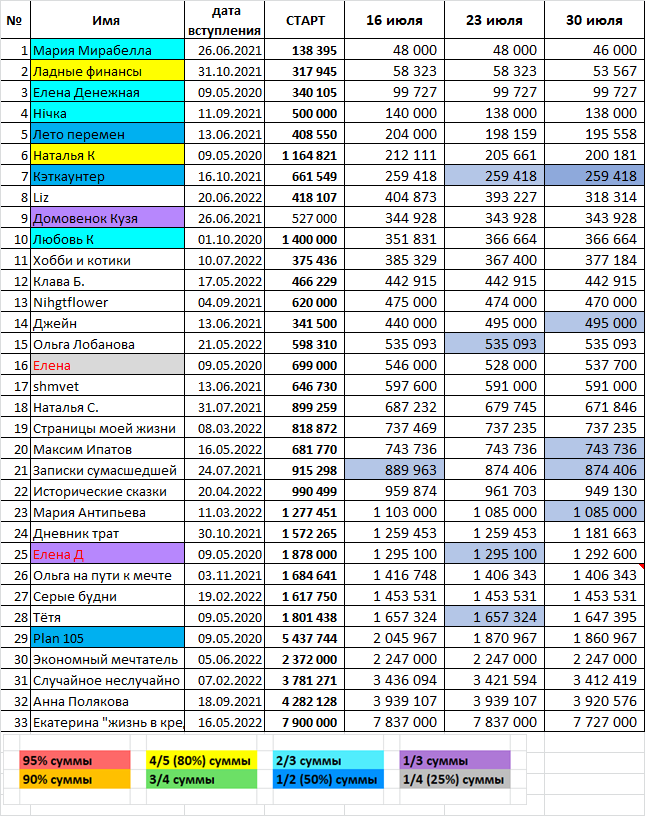Image resolution: width=645 pixels, height=816 pixels.
Task: Click the cell 'Любовь К'
Action: point(107,239)
